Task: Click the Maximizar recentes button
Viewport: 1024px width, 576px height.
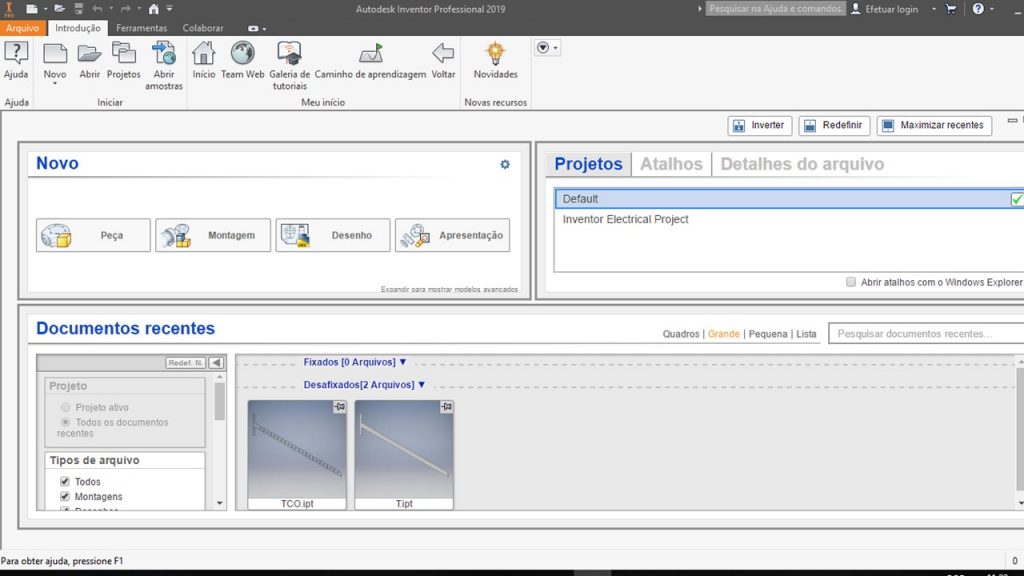Action: pos(935,125)
